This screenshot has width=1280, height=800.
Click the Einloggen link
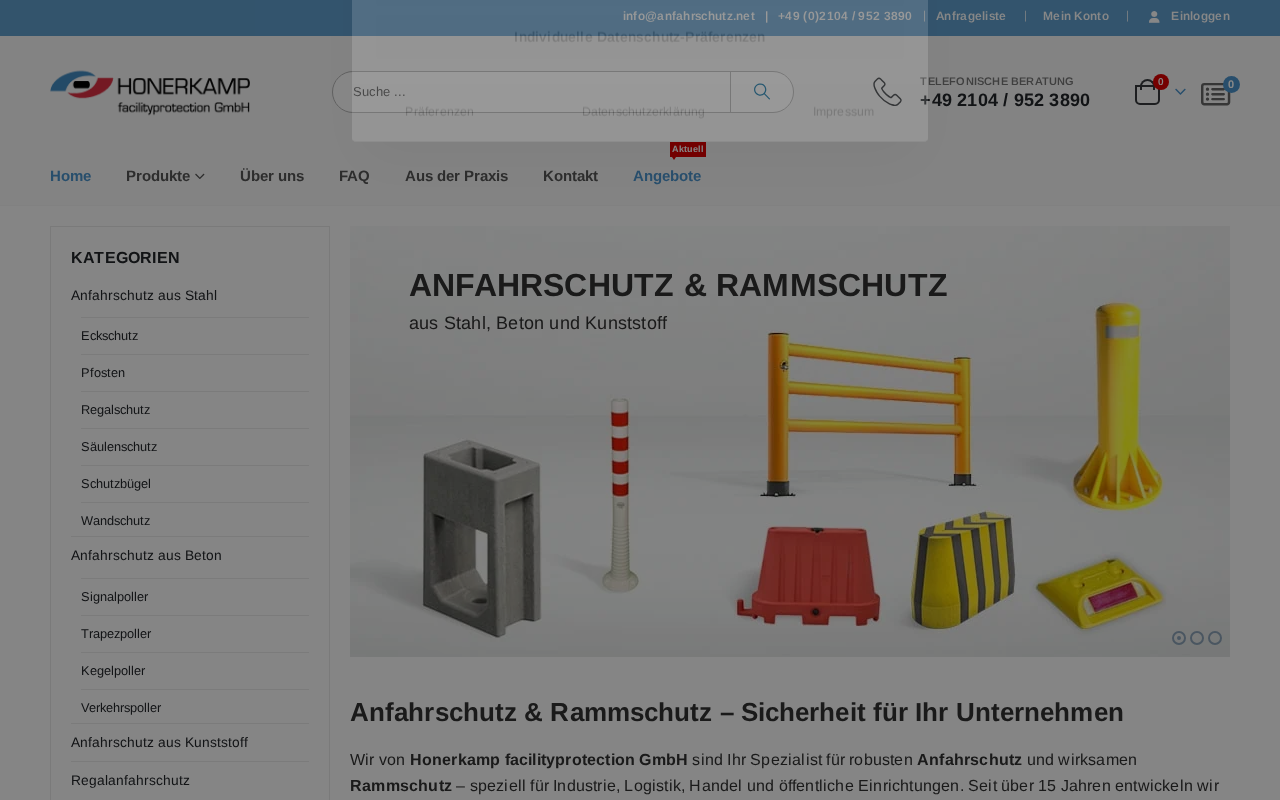pyautogui.click(x=1200, y=16)
